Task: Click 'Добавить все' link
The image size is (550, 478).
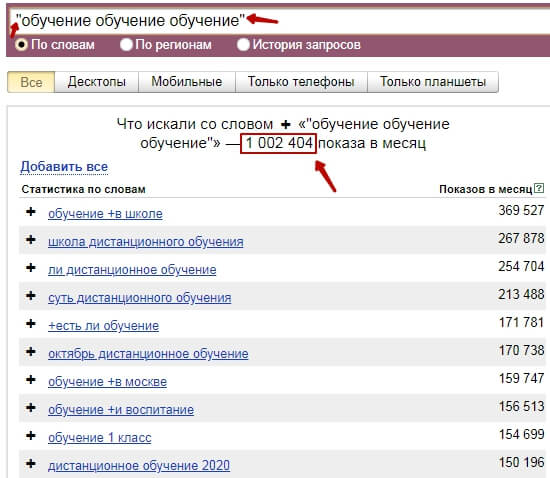Action: pos(64,167)
